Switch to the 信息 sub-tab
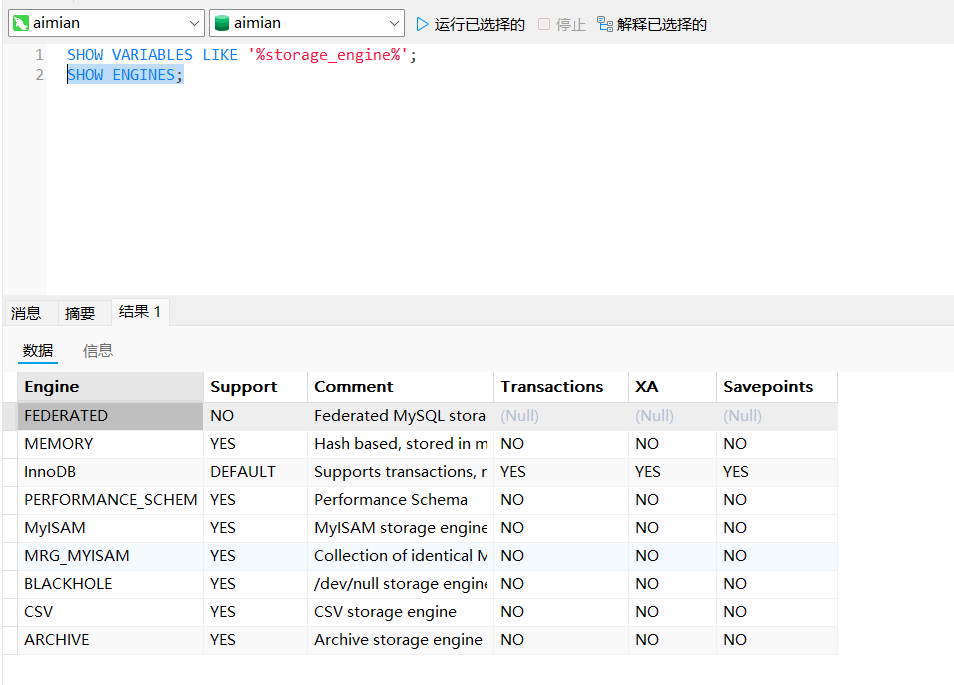Viewport: 954px width, 685px height. 98,351
